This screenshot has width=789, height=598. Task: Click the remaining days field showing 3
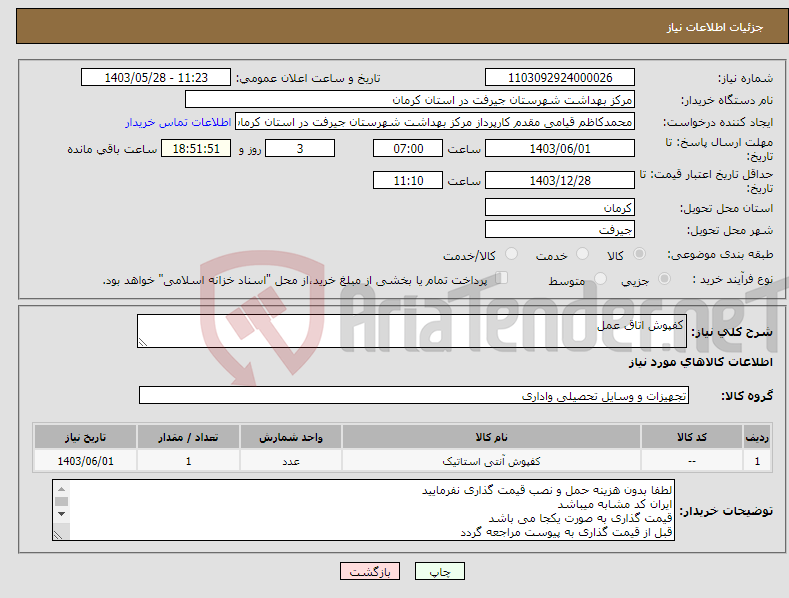tap(300, 148)
